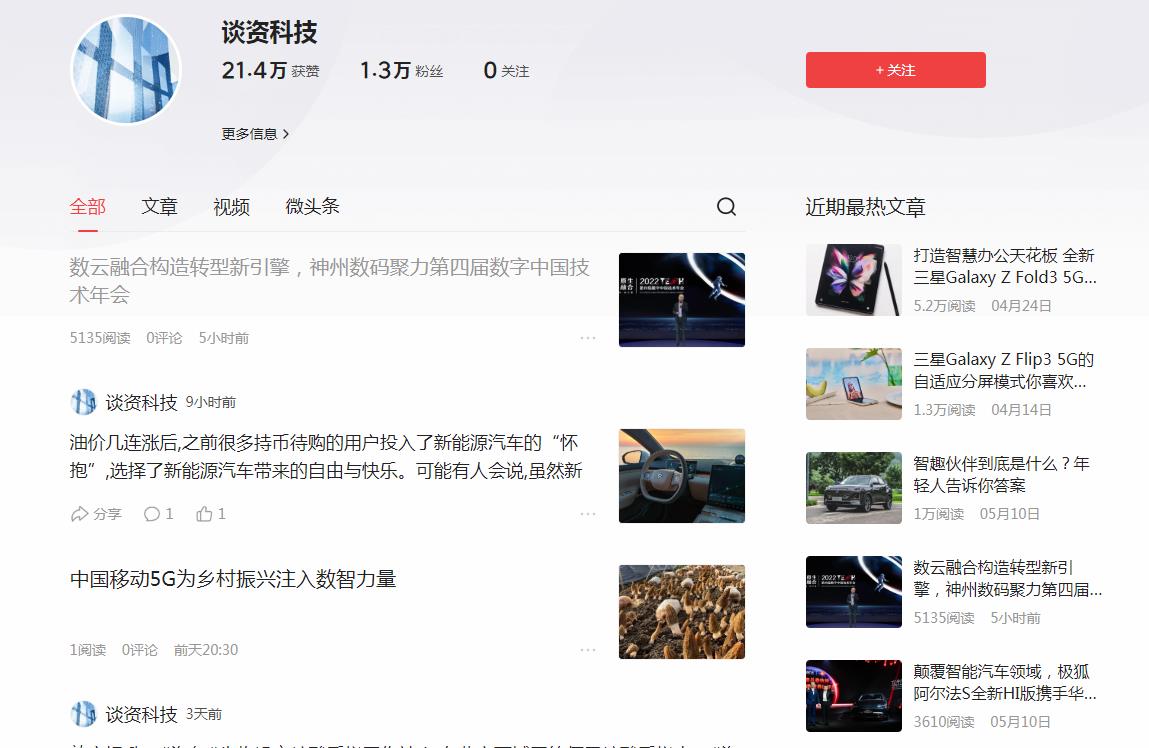Open the 油价几连涨后 post text
The image size is (1149, 748).
[x=326, y=456]
